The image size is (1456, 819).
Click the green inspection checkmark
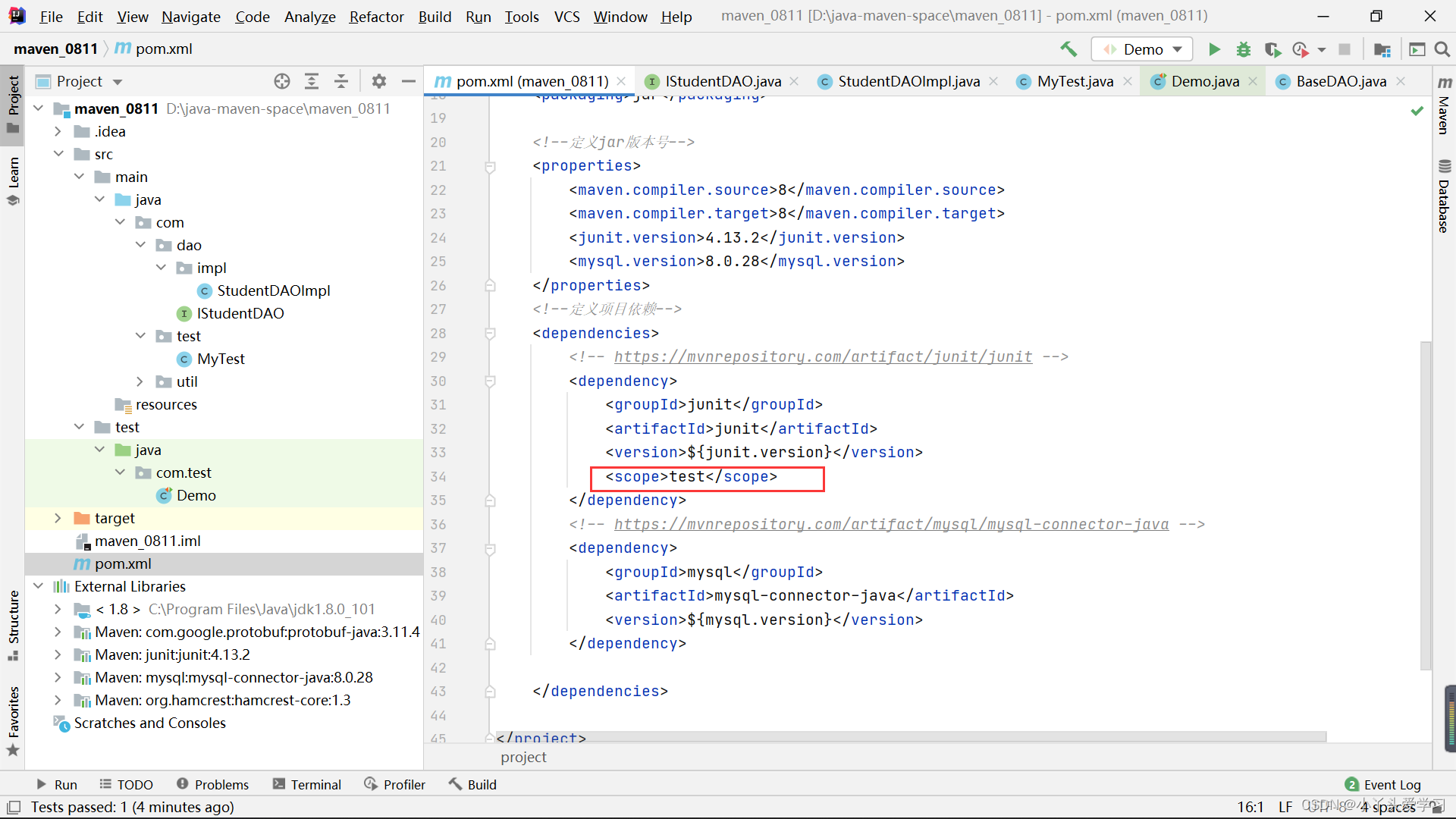1417,111
